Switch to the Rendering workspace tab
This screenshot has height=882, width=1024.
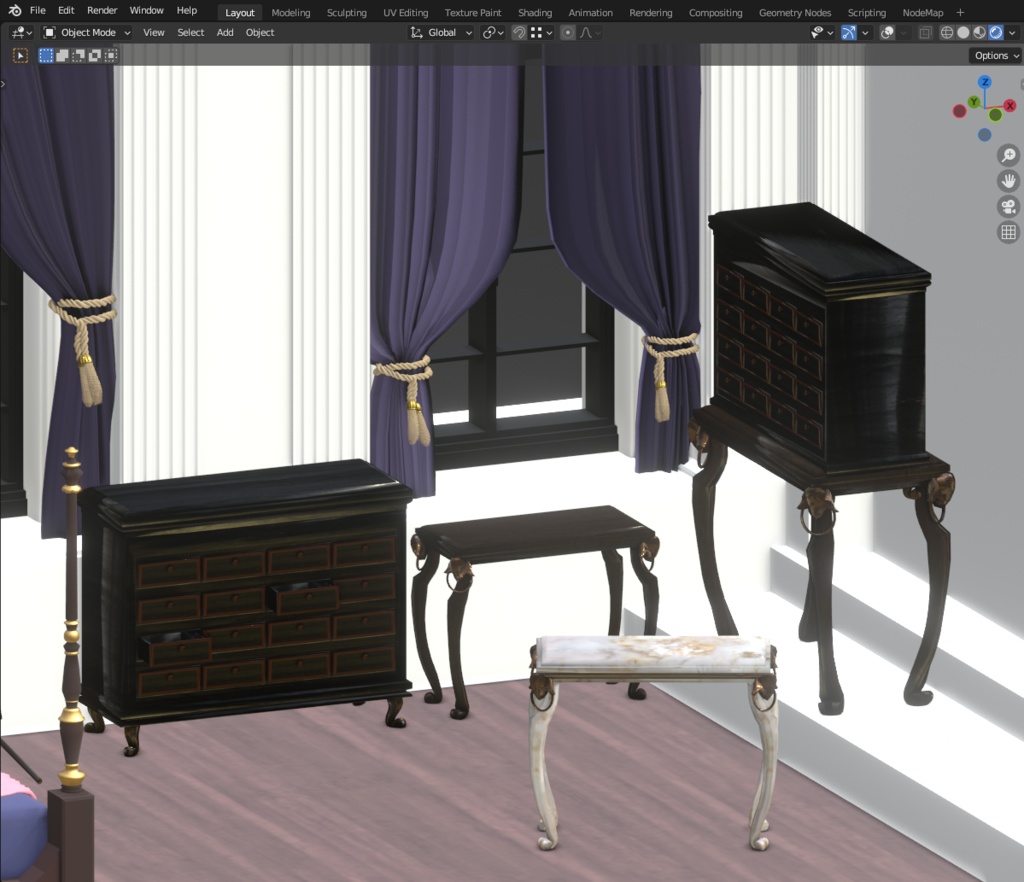coord(650,12)
